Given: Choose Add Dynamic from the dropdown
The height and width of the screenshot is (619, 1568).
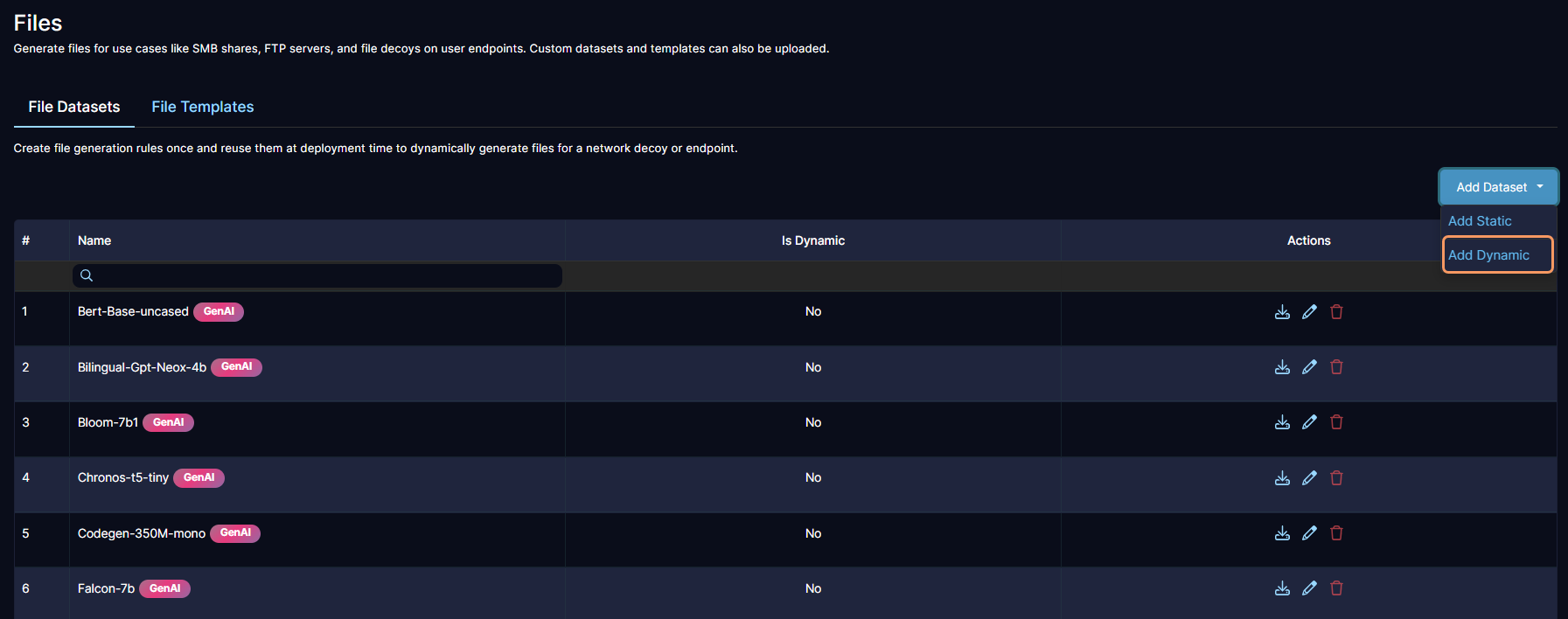Looking at the screenshot, I should click(1488, 254).
